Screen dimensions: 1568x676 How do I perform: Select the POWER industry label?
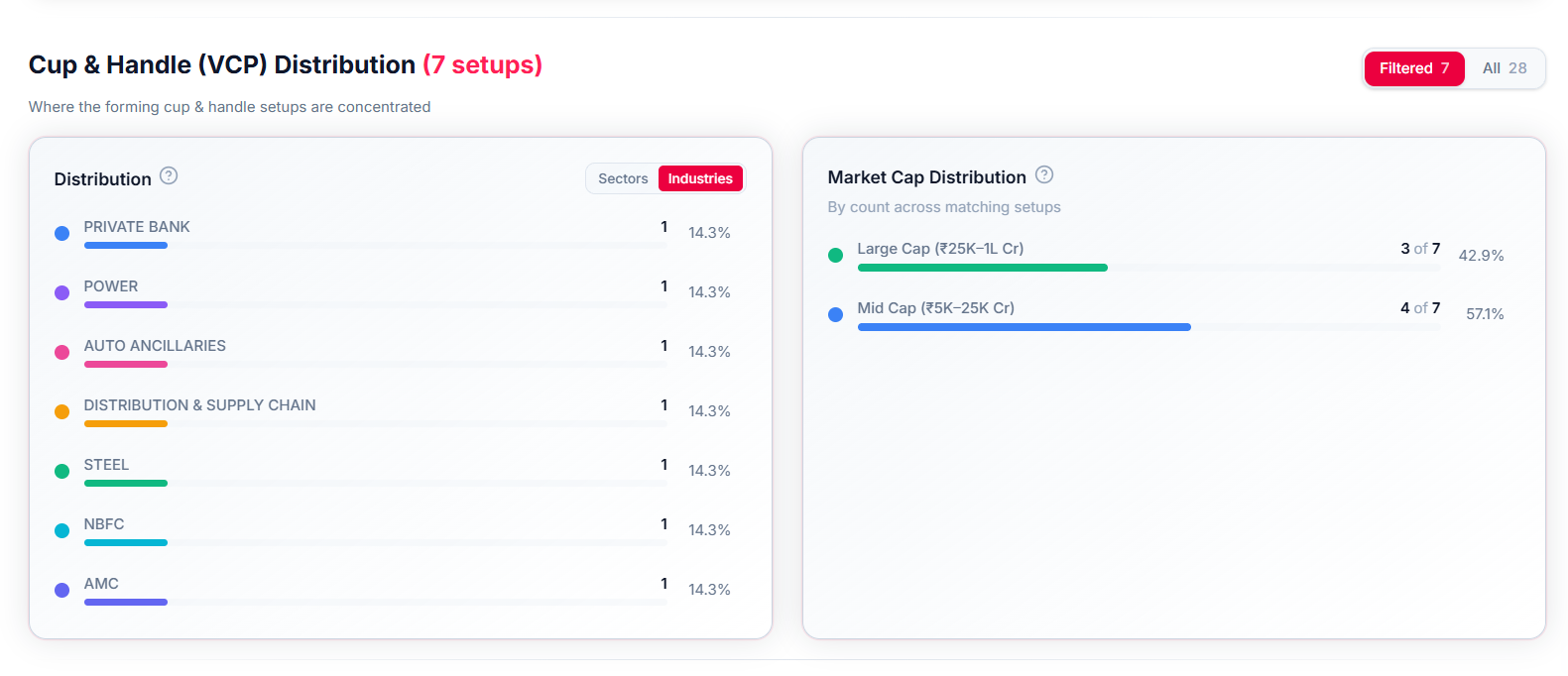click(111, 286)
